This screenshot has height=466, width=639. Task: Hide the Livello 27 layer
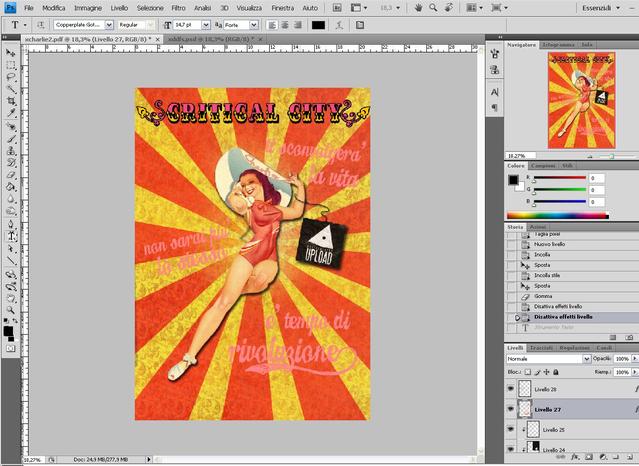[511, 409]
